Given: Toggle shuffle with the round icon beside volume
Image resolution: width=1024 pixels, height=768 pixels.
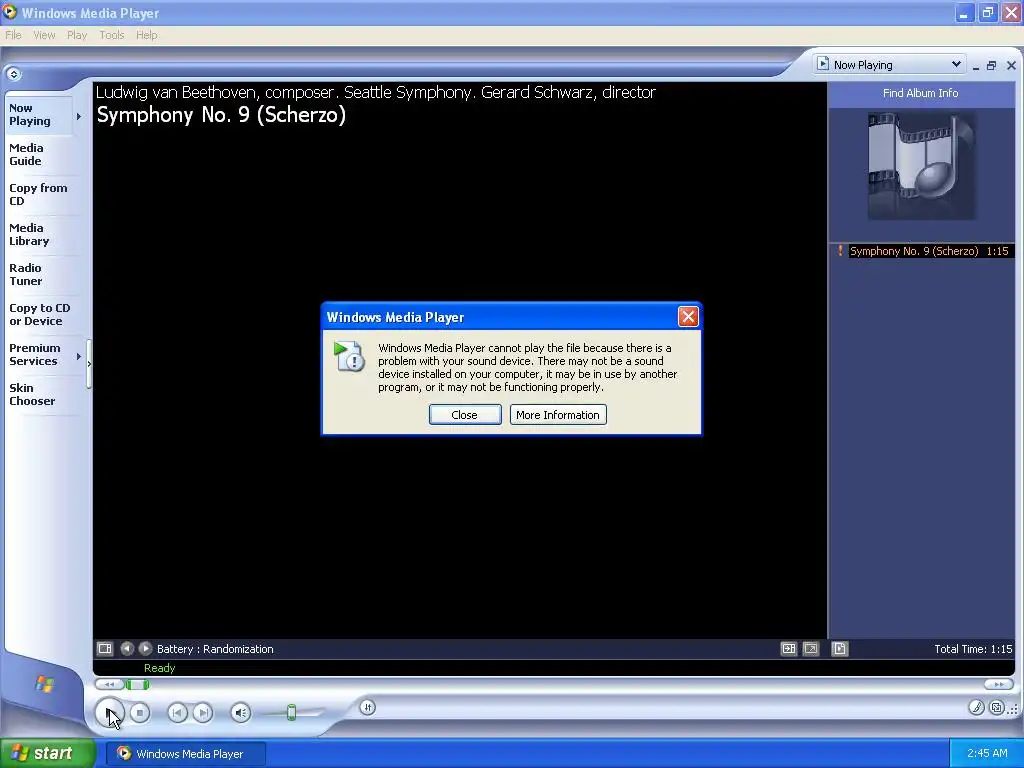Looking at the screenshot, I should [x=367, y=707].
